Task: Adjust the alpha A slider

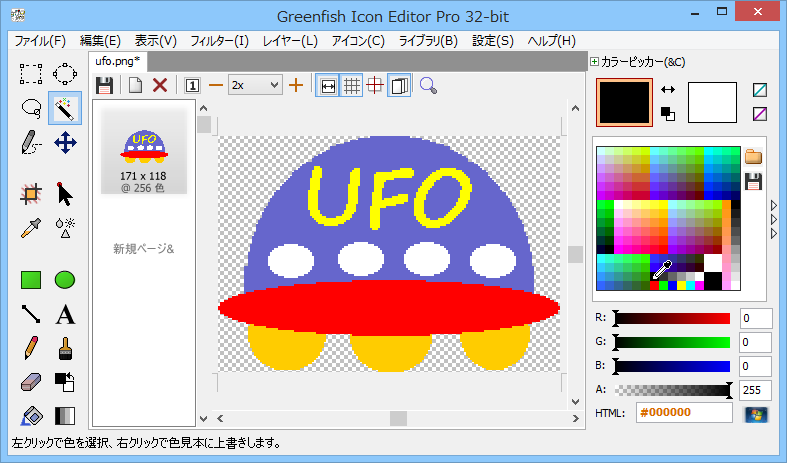Action: tap(673, 390)
